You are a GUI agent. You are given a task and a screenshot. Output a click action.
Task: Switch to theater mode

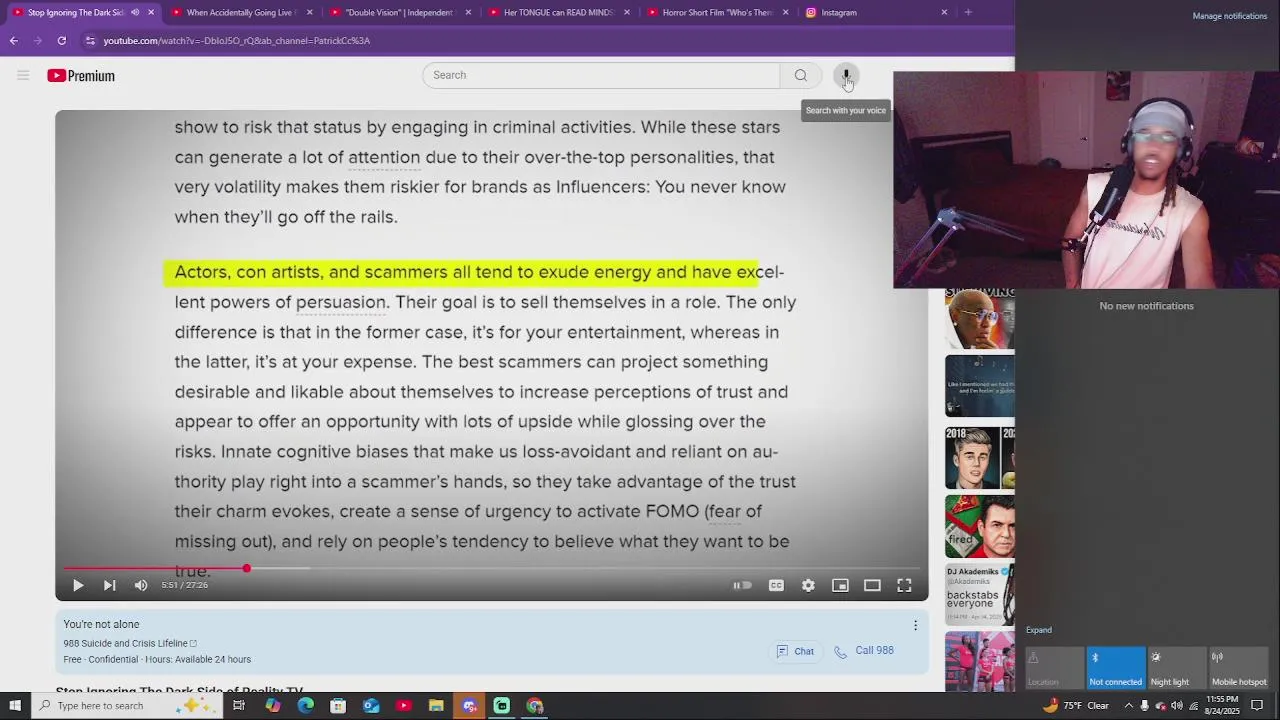pyautogui.click(x=872, y=585)
